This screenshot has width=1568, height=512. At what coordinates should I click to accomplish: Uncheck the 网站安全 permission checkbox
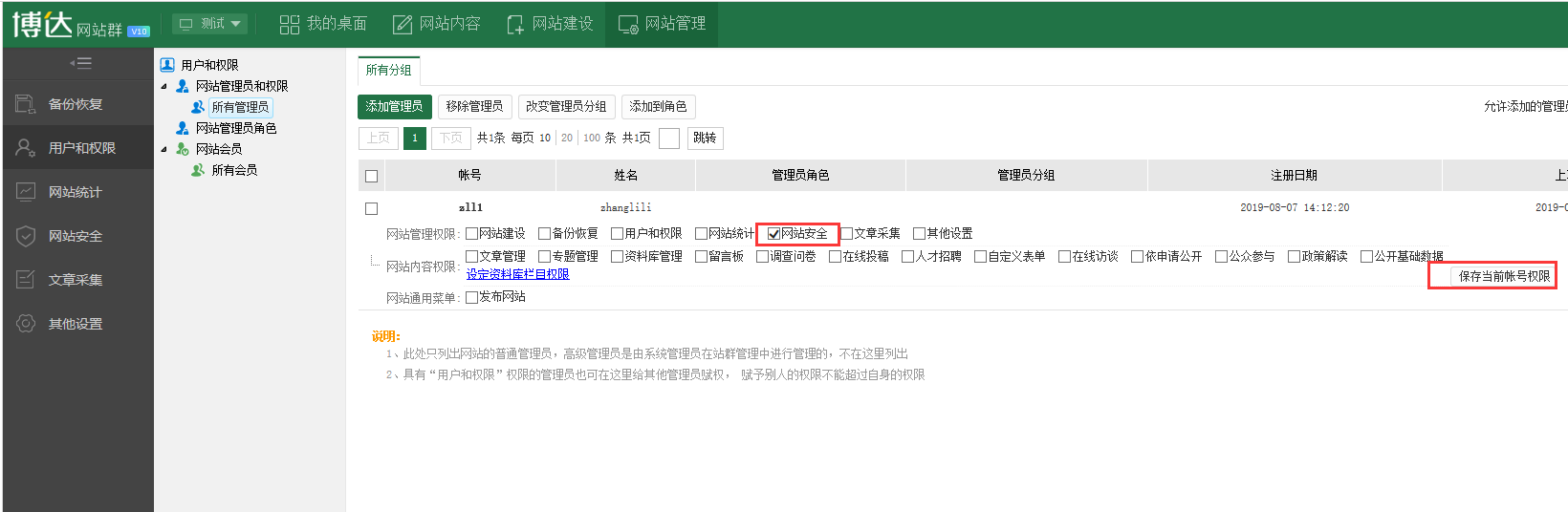pyautogui.click(x=773, y=234)
